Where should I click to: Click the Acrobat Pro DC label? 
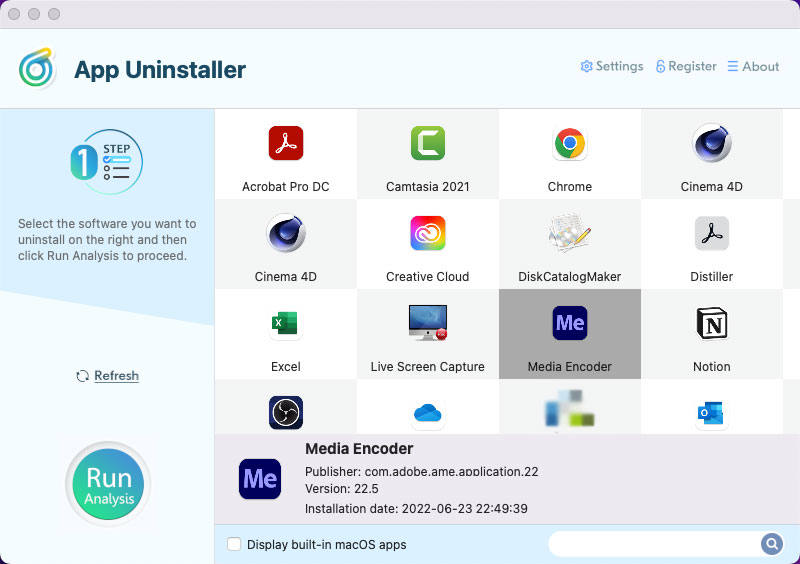(286, 187)
